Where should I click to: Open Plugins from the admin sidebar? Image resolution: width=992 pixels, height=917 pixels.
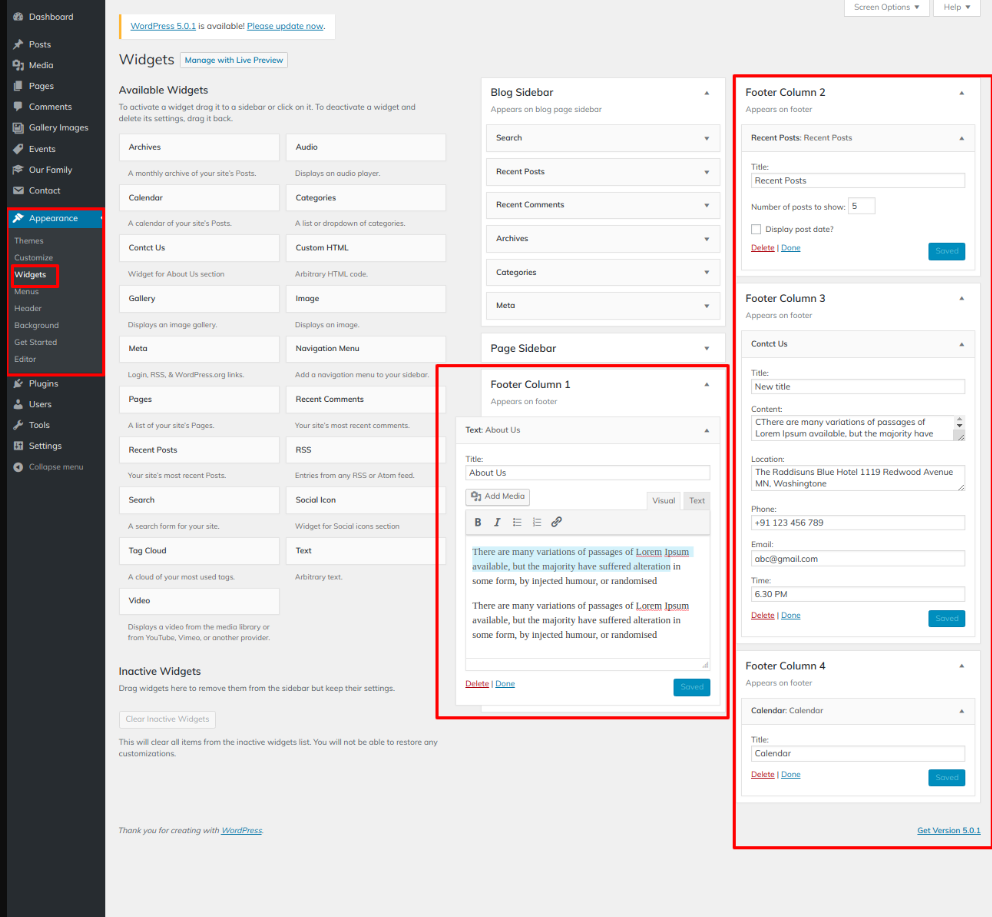pos(43,383)
